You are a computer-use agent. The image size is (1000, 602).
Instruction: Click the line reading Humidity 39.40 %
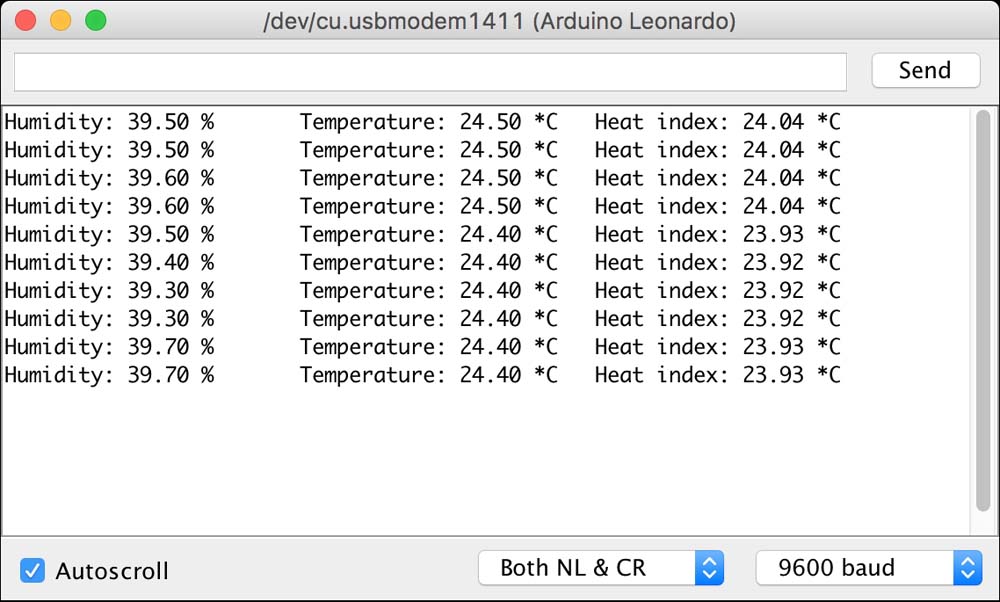[109, 263]
